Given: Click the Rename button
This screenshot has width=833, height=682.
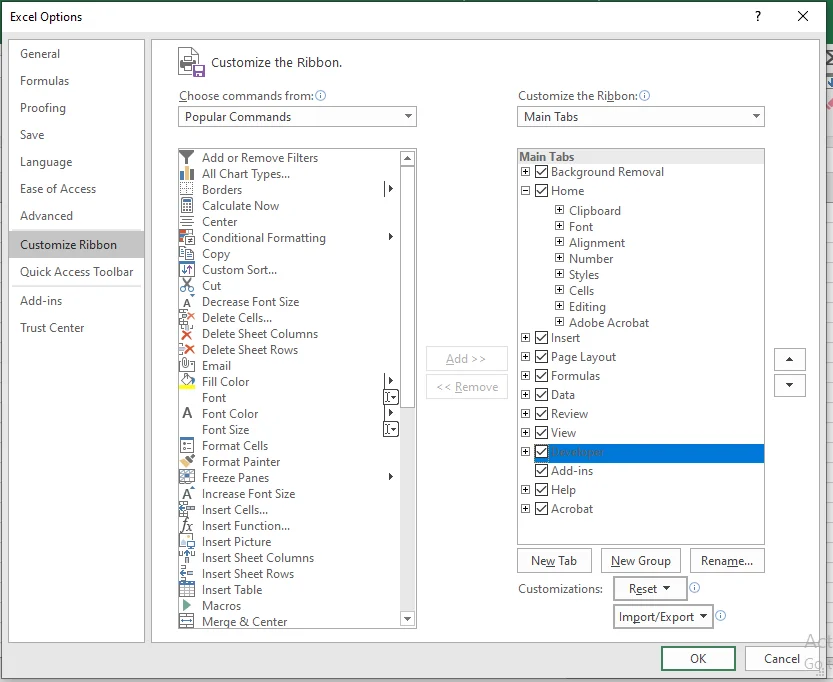Looking at the screenshot, I should pyautogui.click(x=727, y=561).
